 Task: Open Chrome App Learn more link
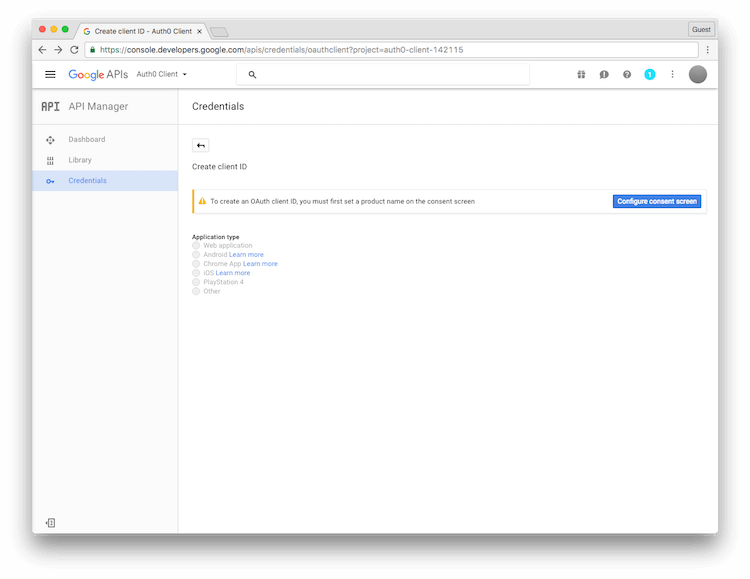(x=260, y=264)
